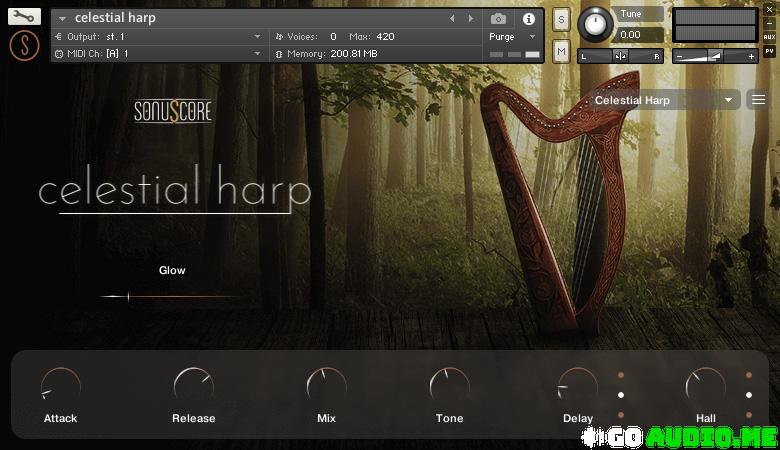This screenshot has width=780, height=450.
Task: Open the wrench edit-mode tool
Action: pyautogui.click(x=24, y=16)
